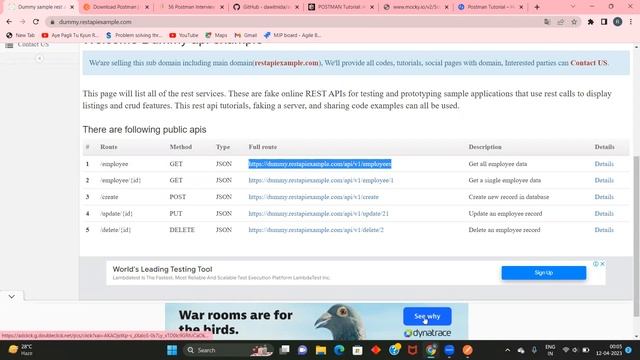Click the weather widget on the taskbar

(20, 350)
